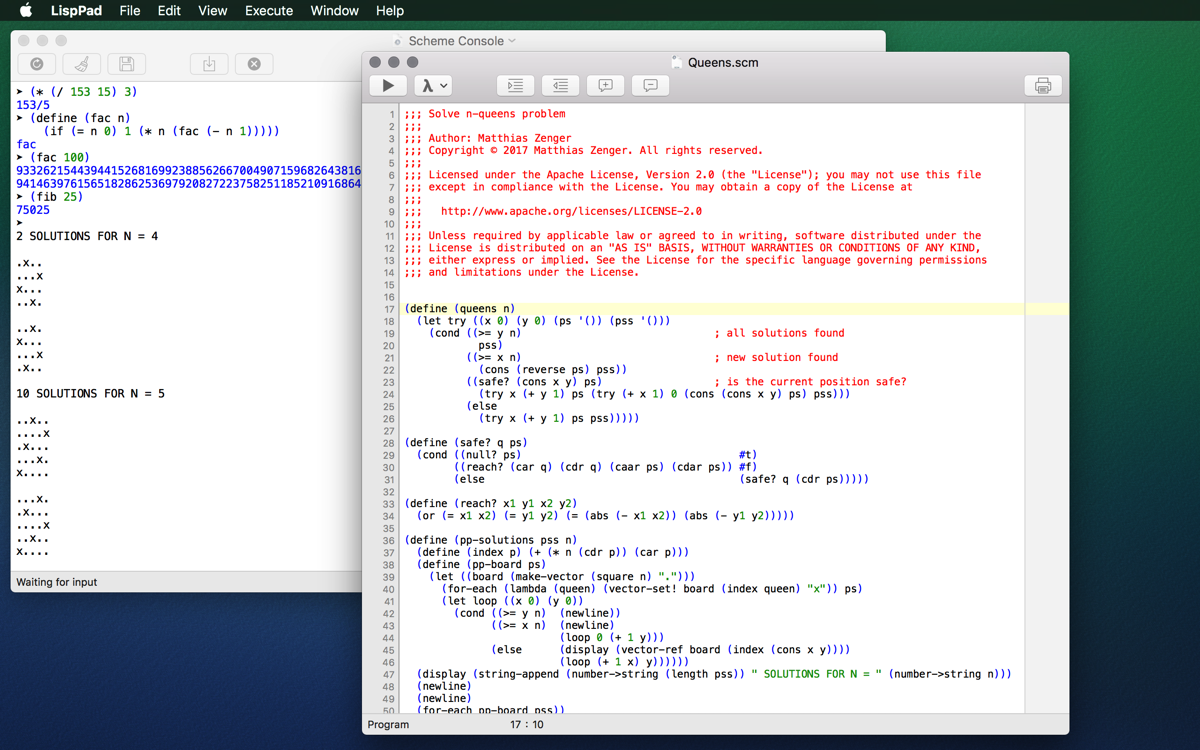Click the comment selection icon
Image resolution: width=1200 pixels, height=750 pixels.
point(605,86)
